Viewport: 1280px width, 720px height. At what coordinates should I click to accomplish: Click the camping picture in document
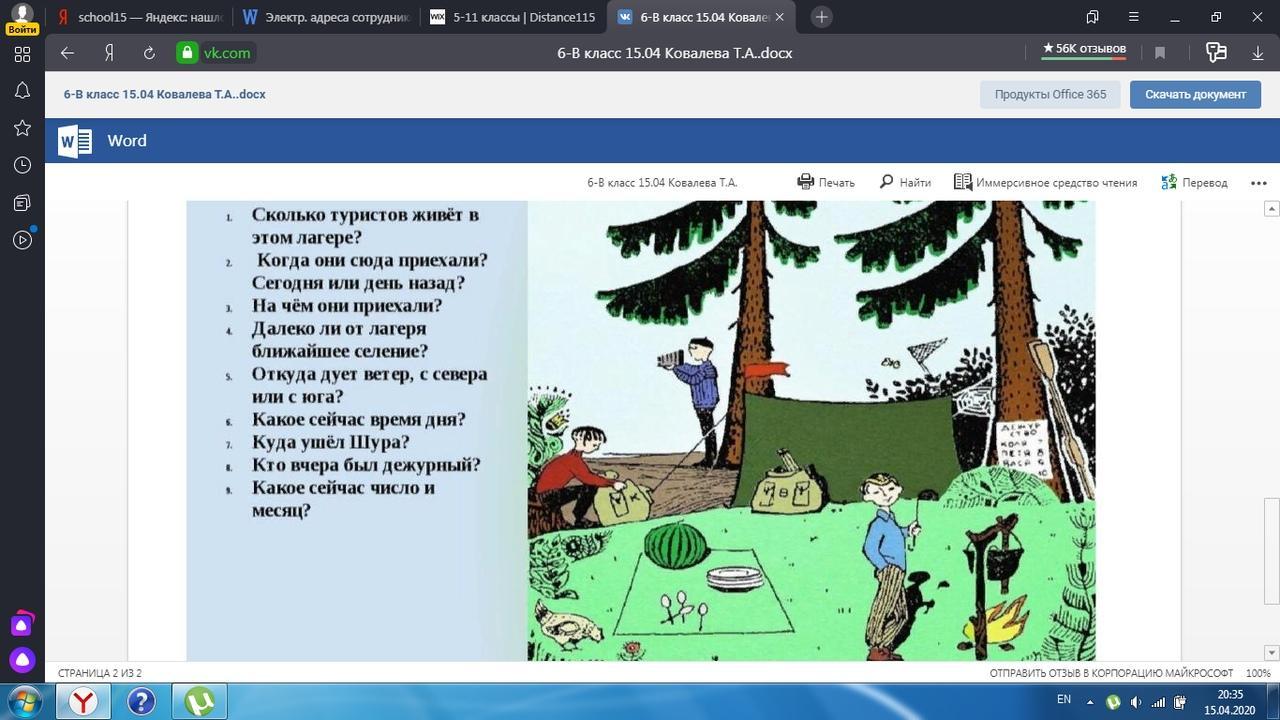[x=811, y=430]
